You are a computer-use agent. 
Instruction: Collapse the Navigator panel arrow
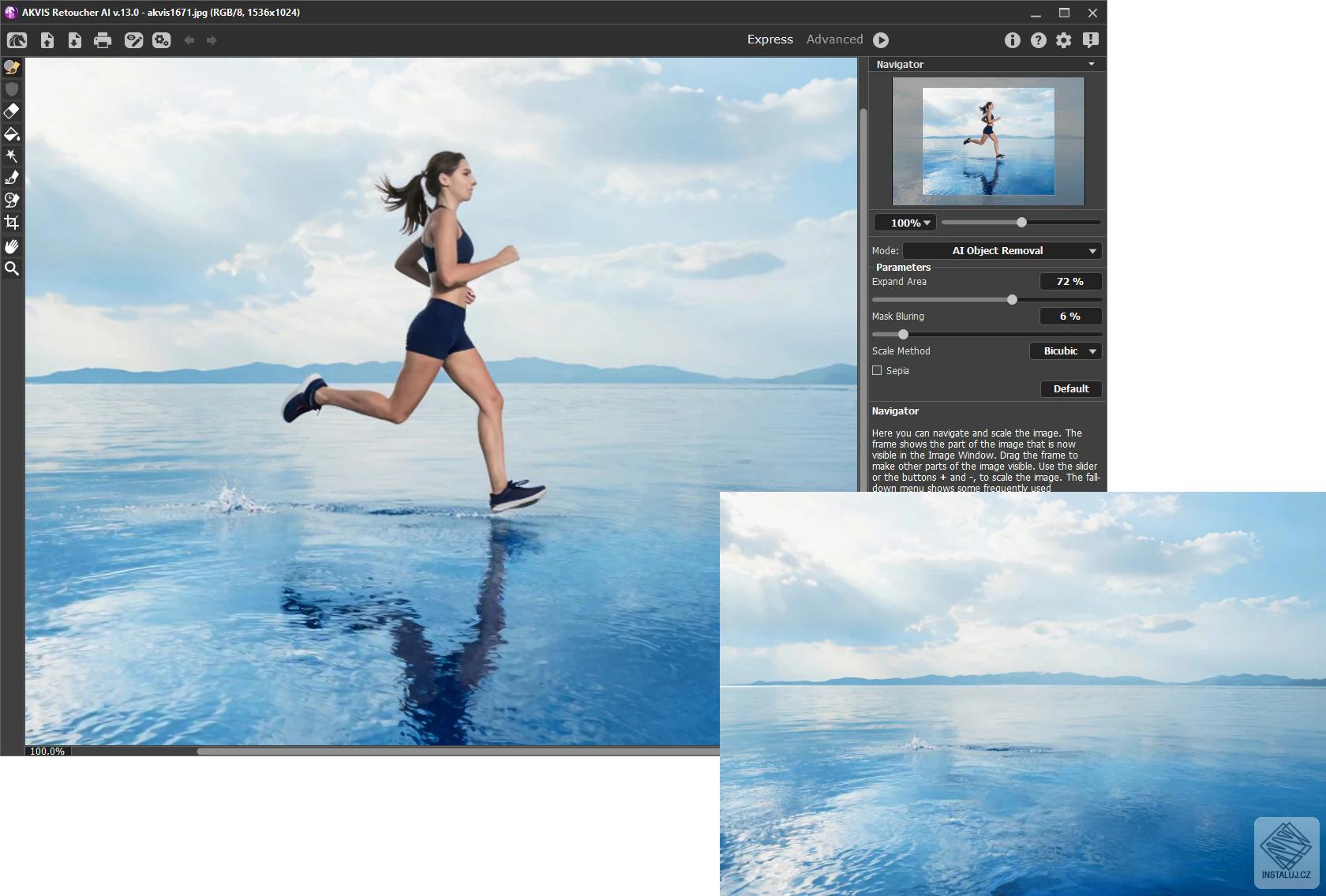click(1092, 64)
